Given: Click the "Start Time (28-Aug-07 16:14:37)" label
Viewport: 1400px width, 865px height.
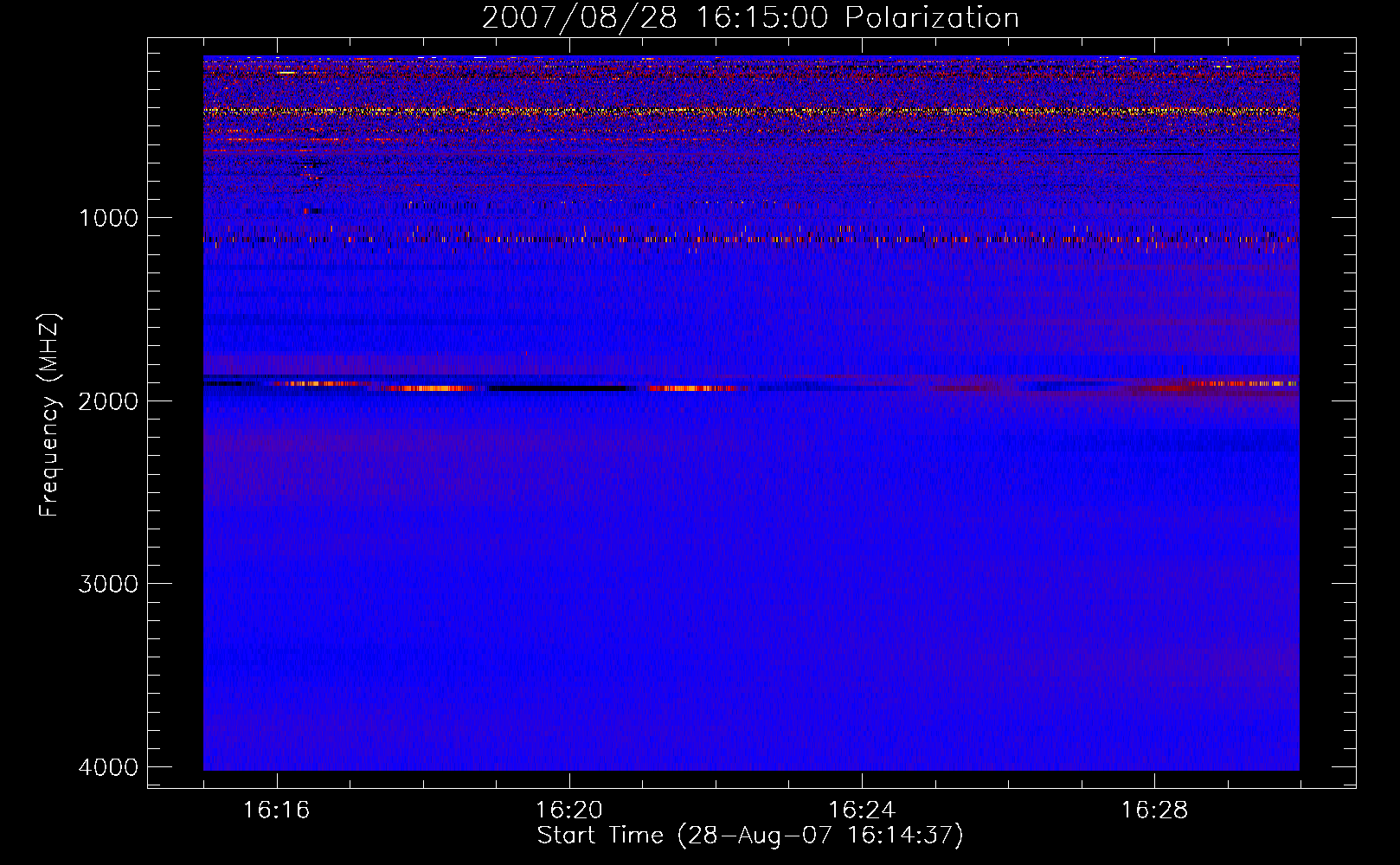Looking at the screenshot, I should coord(750,836).
